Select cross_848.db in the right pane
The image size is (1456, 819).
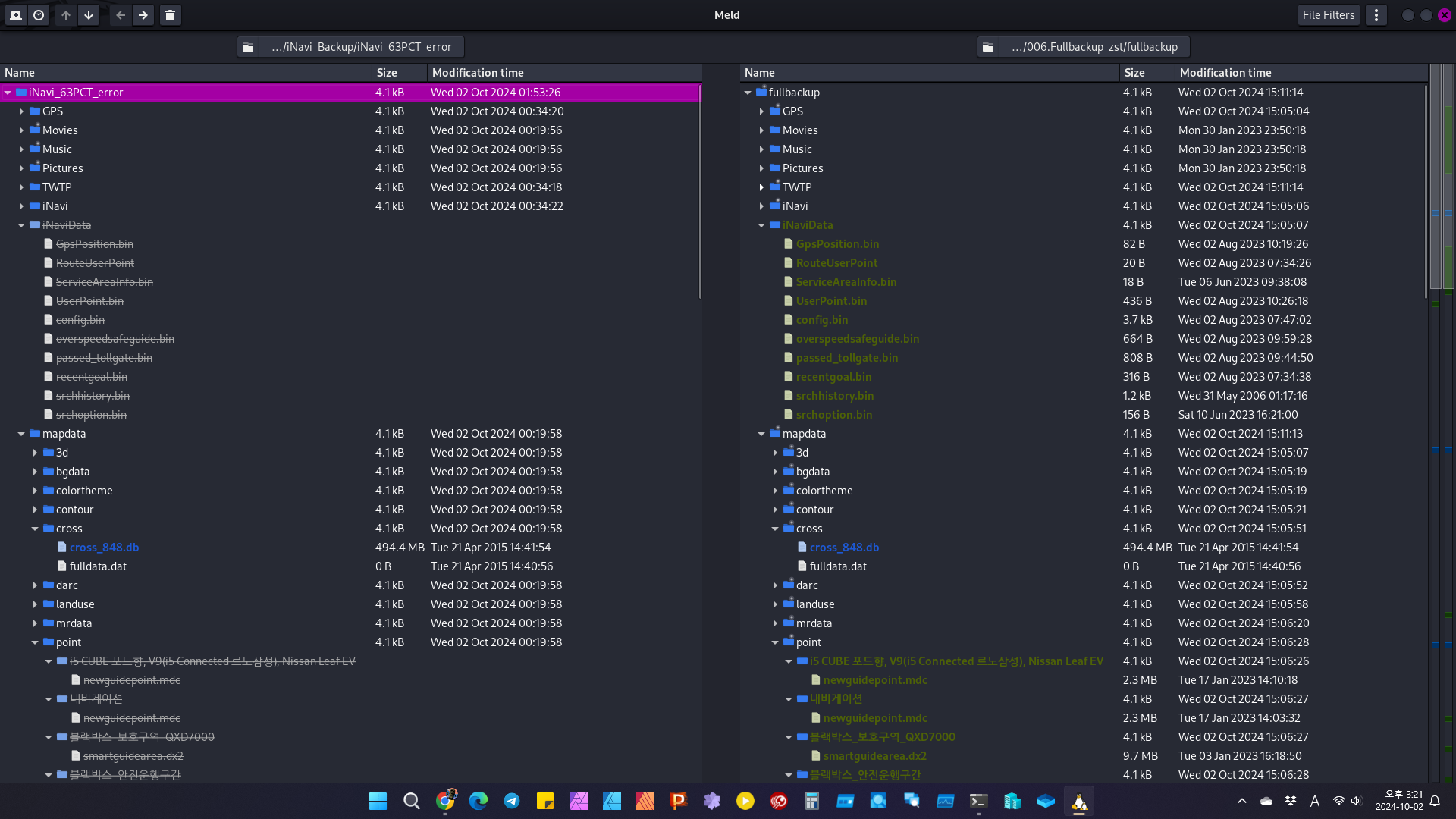(844, 548)
